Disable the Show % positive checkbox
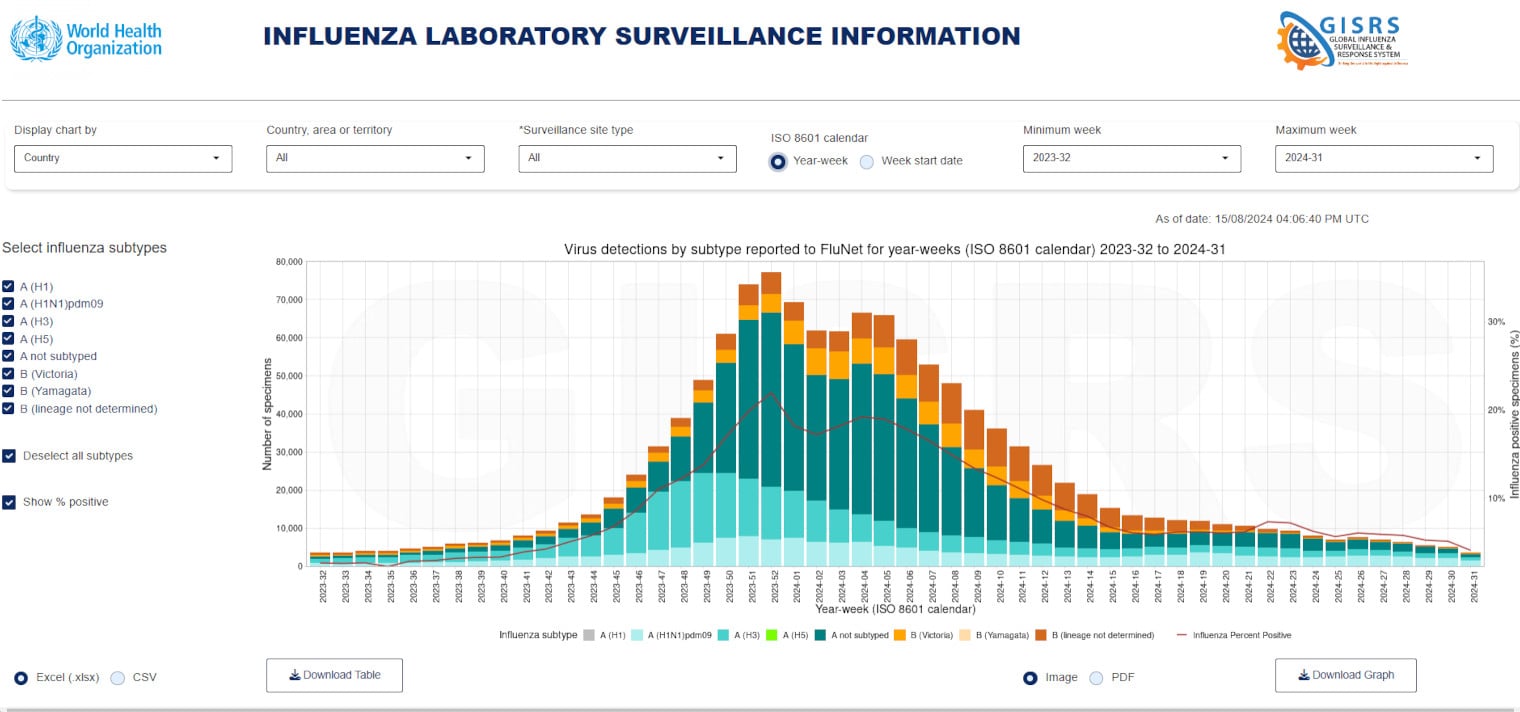Viewport: 1520px width, 712px height. [9, 502]
